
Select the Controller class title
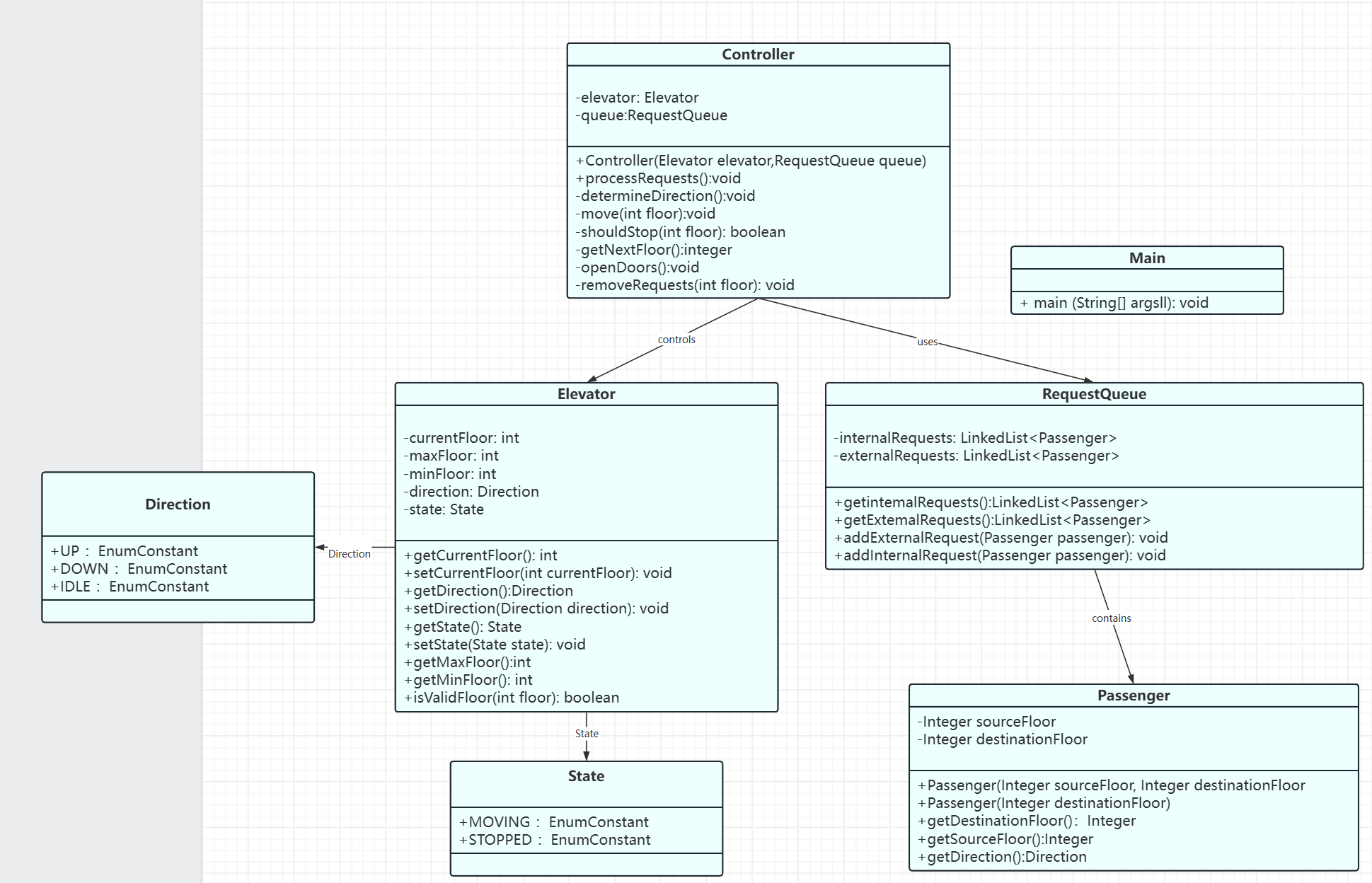(x=758, y=54)
